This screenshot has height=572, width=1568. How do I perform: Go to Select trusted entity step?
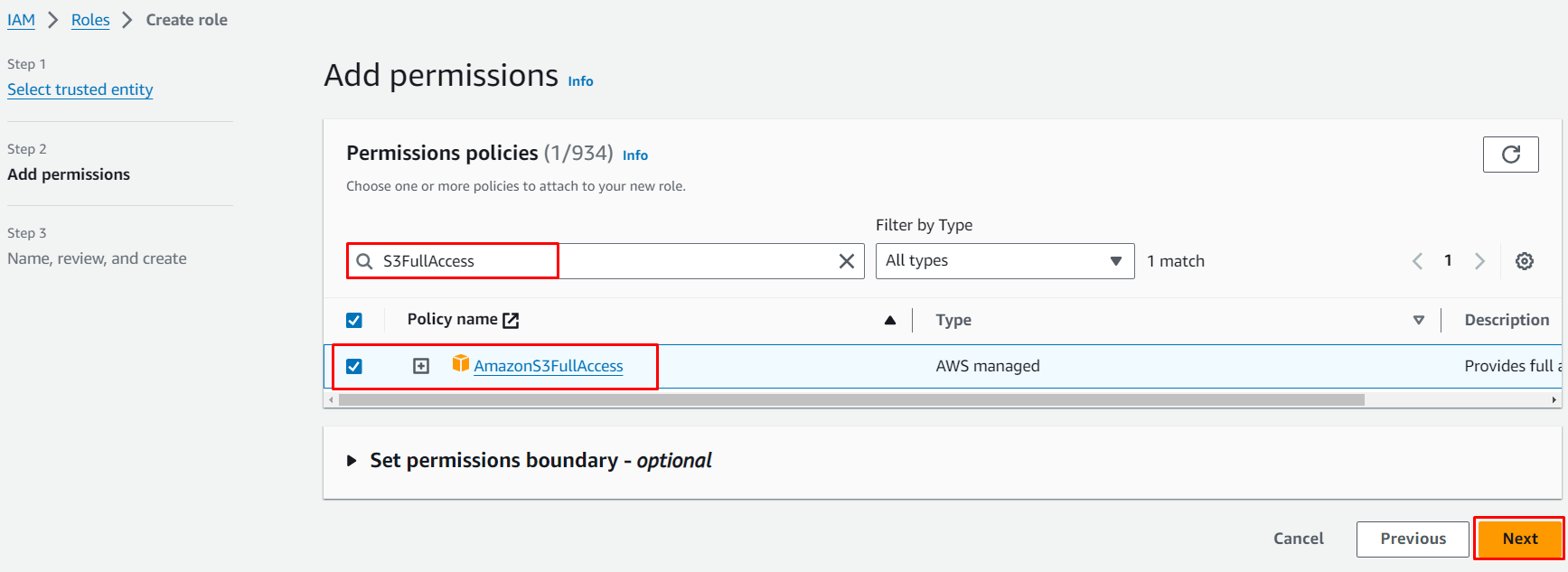tap(80, 89)
